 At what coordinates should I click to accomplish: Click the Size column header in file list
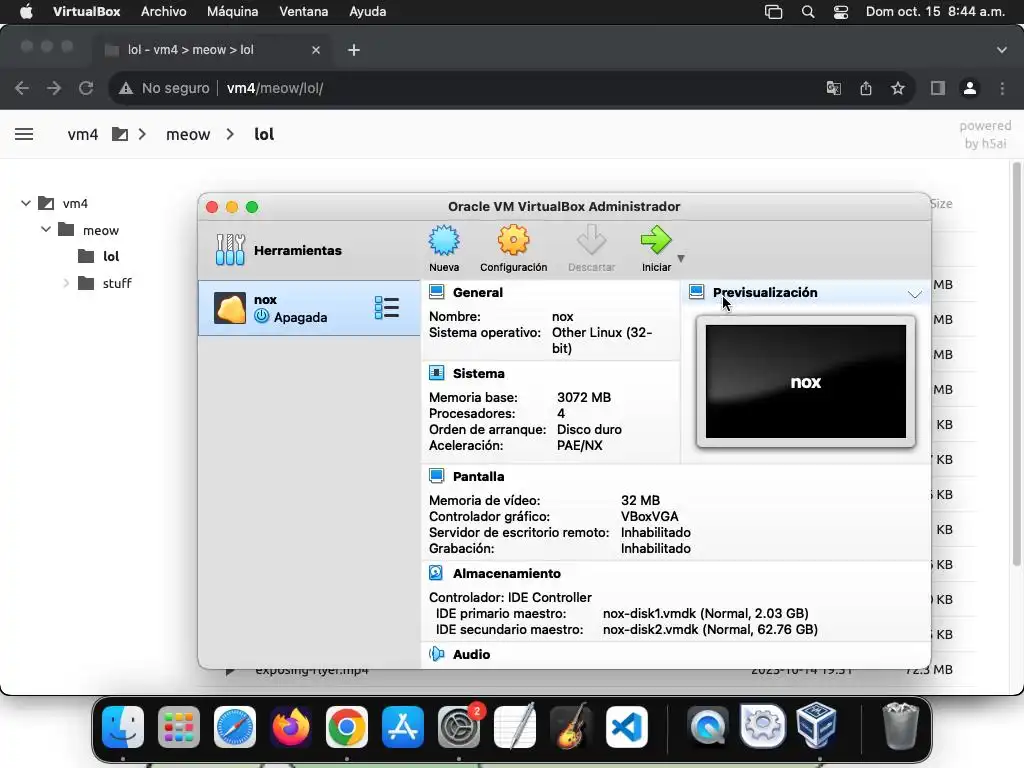[x=941, y=204]
